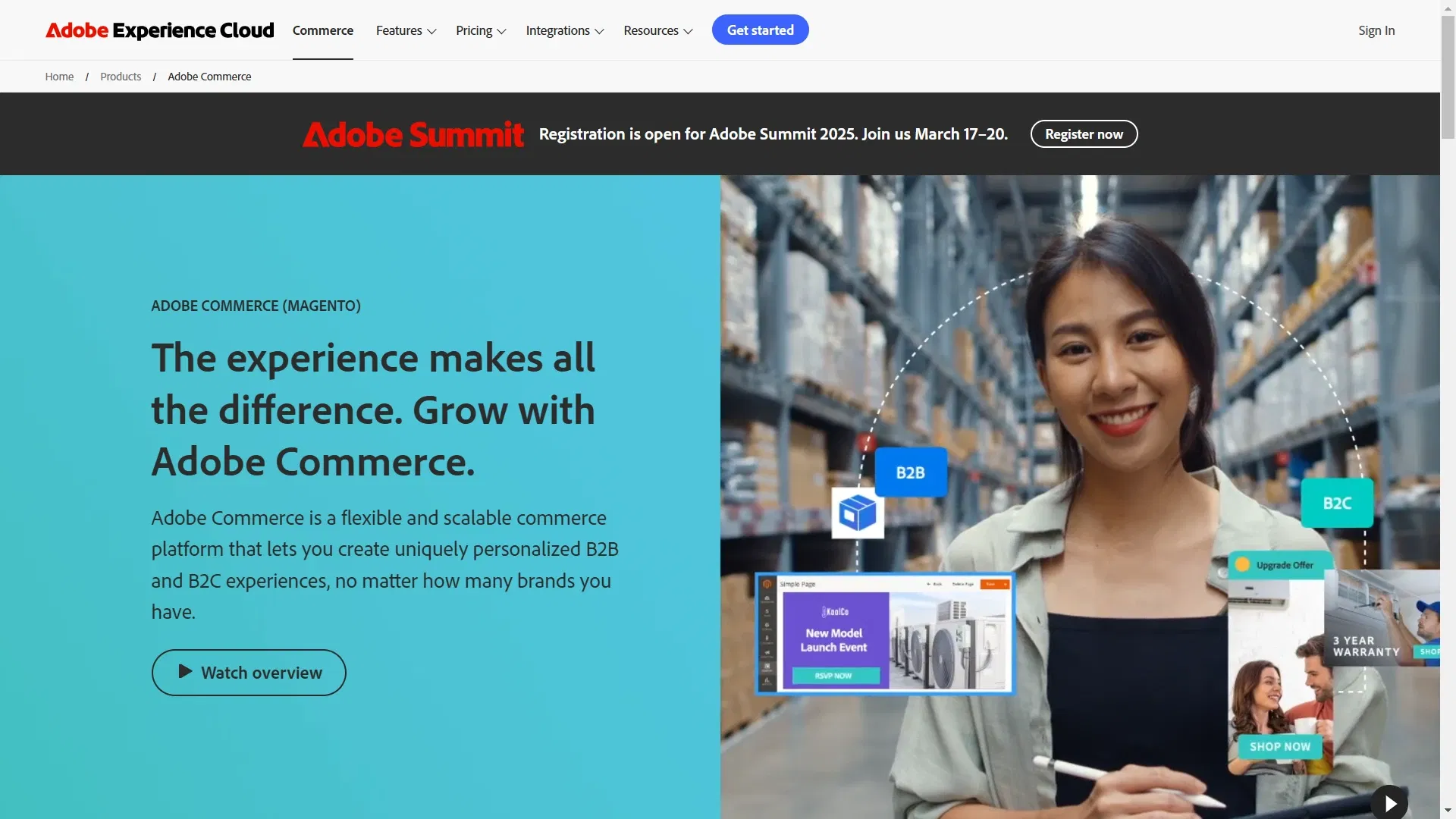Click RSVP NOW on launch event thumbnail
This screenshot has width=1456, height=819.
833,675
